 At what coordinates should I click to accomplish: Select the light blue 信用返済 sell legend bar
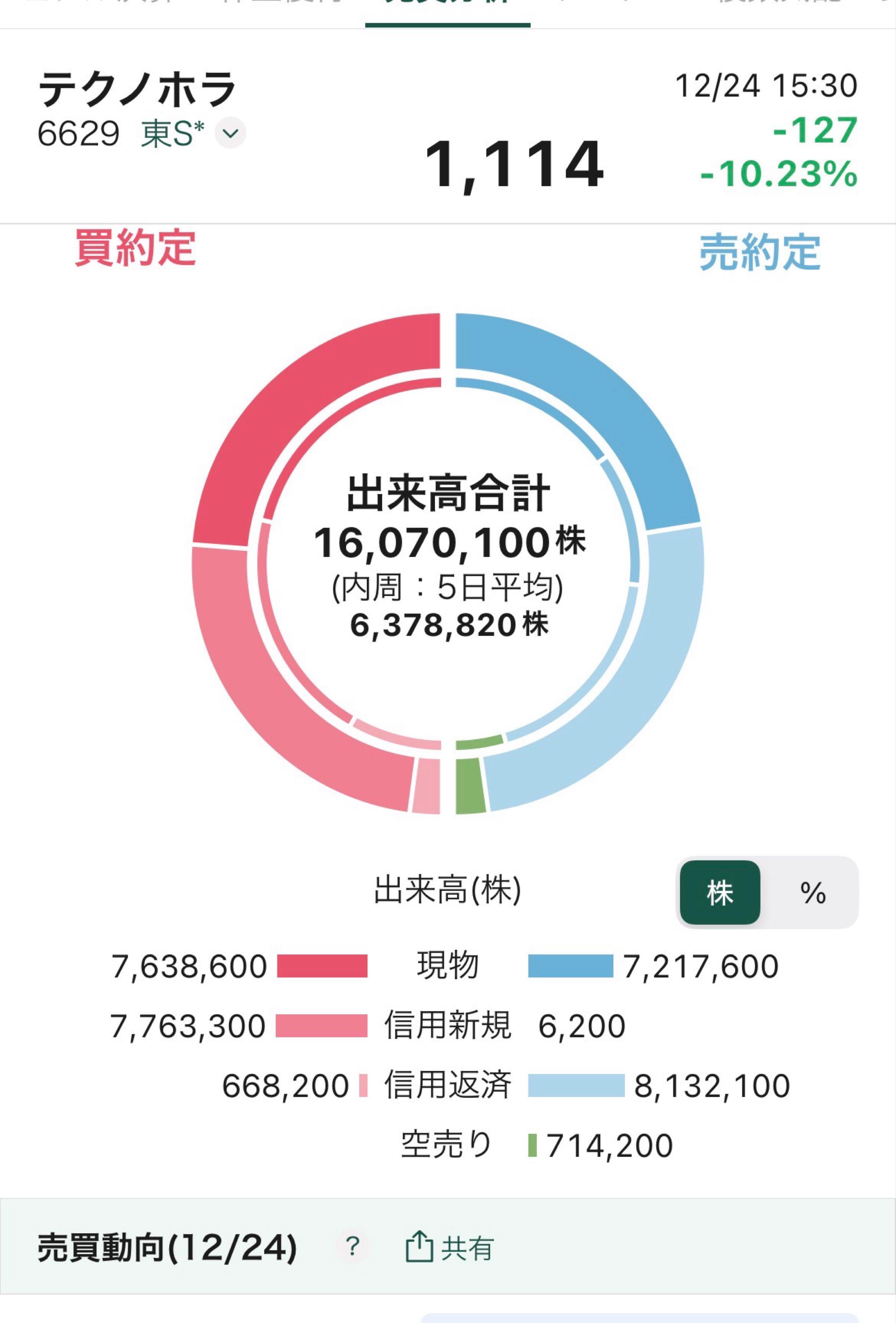tap(576, 1086)
